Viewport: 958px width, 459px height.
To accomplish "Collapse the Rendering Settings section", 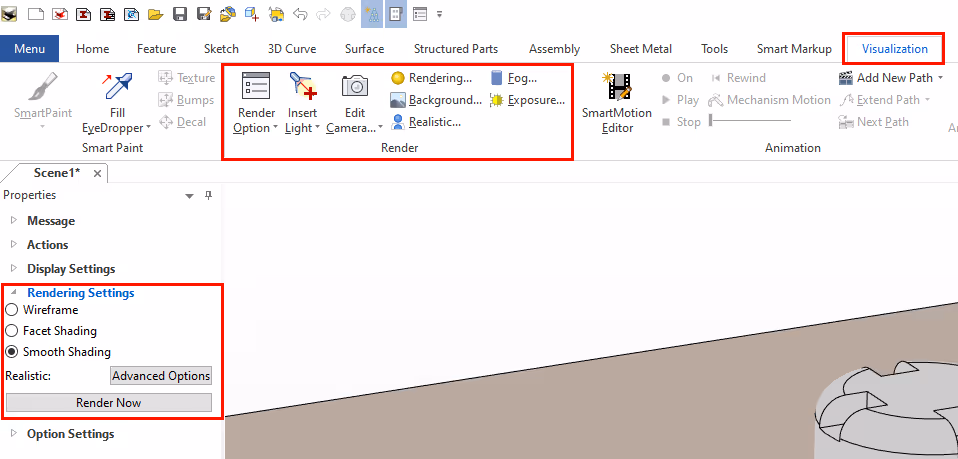I will tap(13, 293).
